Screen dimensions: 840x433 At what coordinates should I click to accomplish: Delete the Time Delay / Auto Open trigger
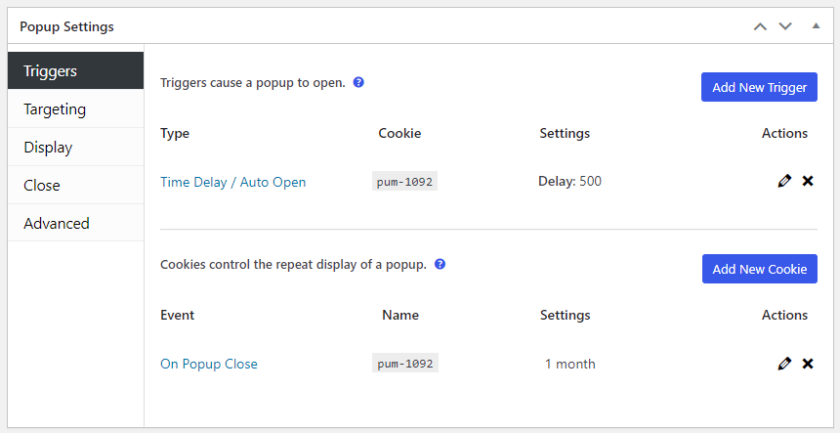point(807,182)
